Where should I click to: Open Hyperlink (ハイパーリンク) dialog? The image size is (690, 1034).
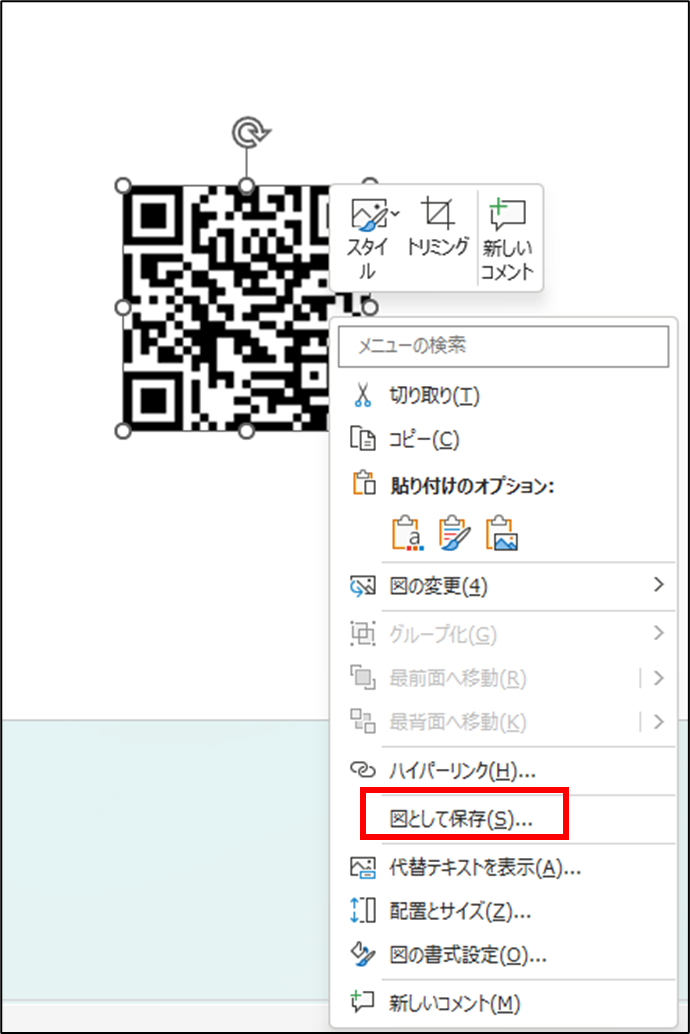(462, 770)
